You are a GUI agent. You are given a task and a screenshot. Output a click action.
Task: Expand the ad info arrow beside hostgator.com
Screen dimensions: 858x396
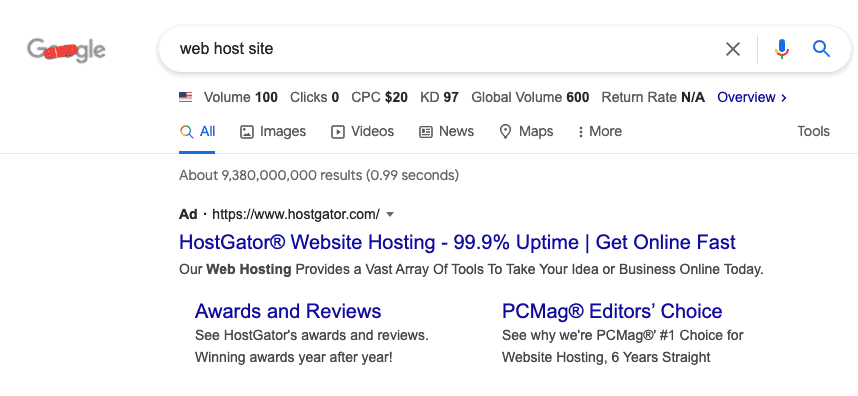(x=390, y=214)
